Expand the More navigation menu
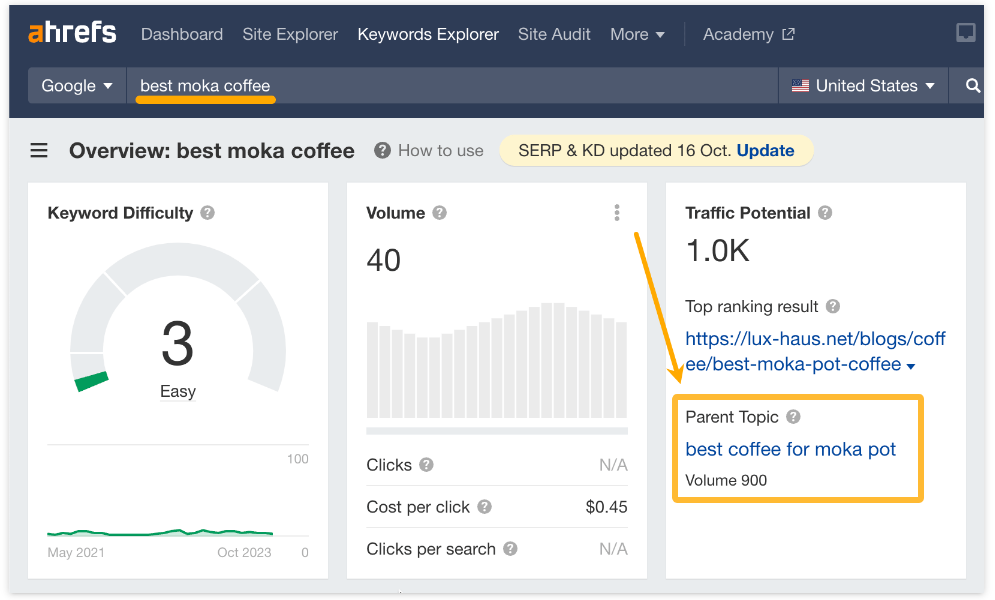This screenshot has width=995, height=600. (637, 34)
